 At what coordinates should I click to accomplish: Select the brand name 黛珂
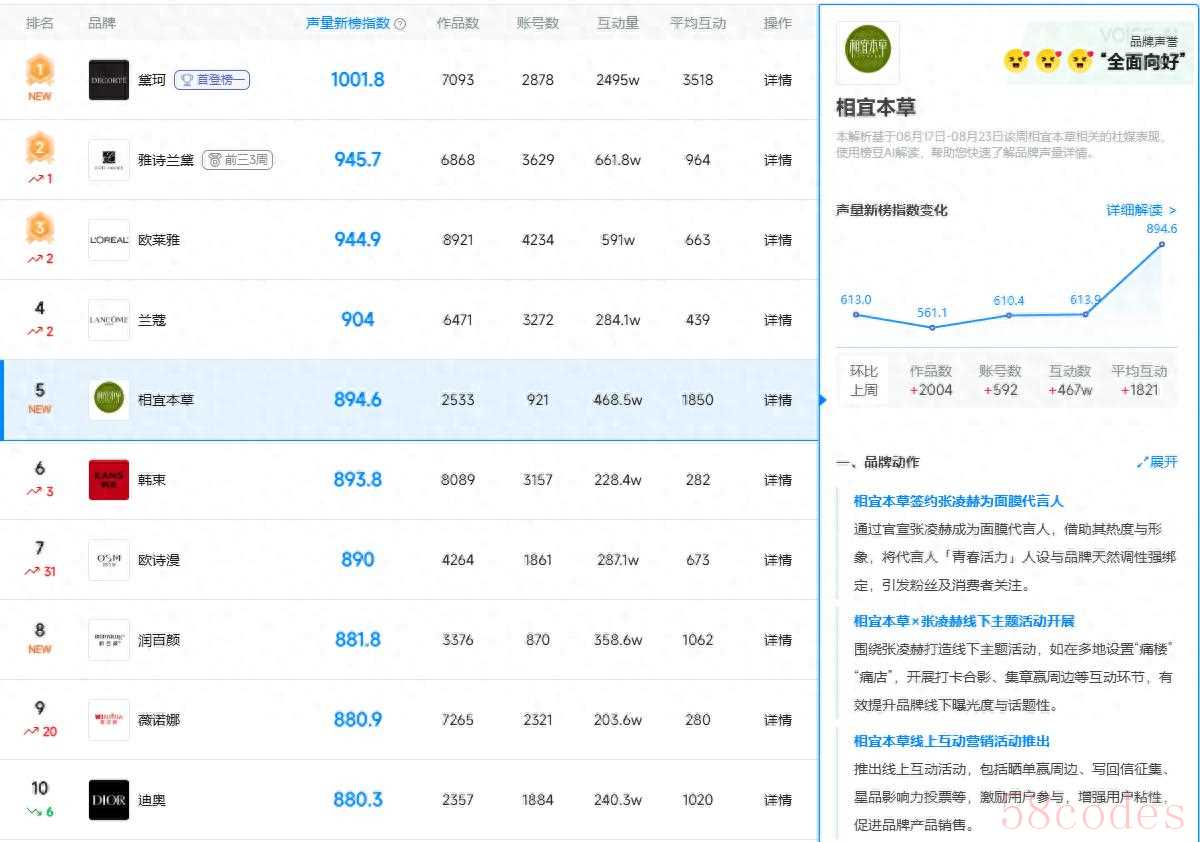coord(152,80)
